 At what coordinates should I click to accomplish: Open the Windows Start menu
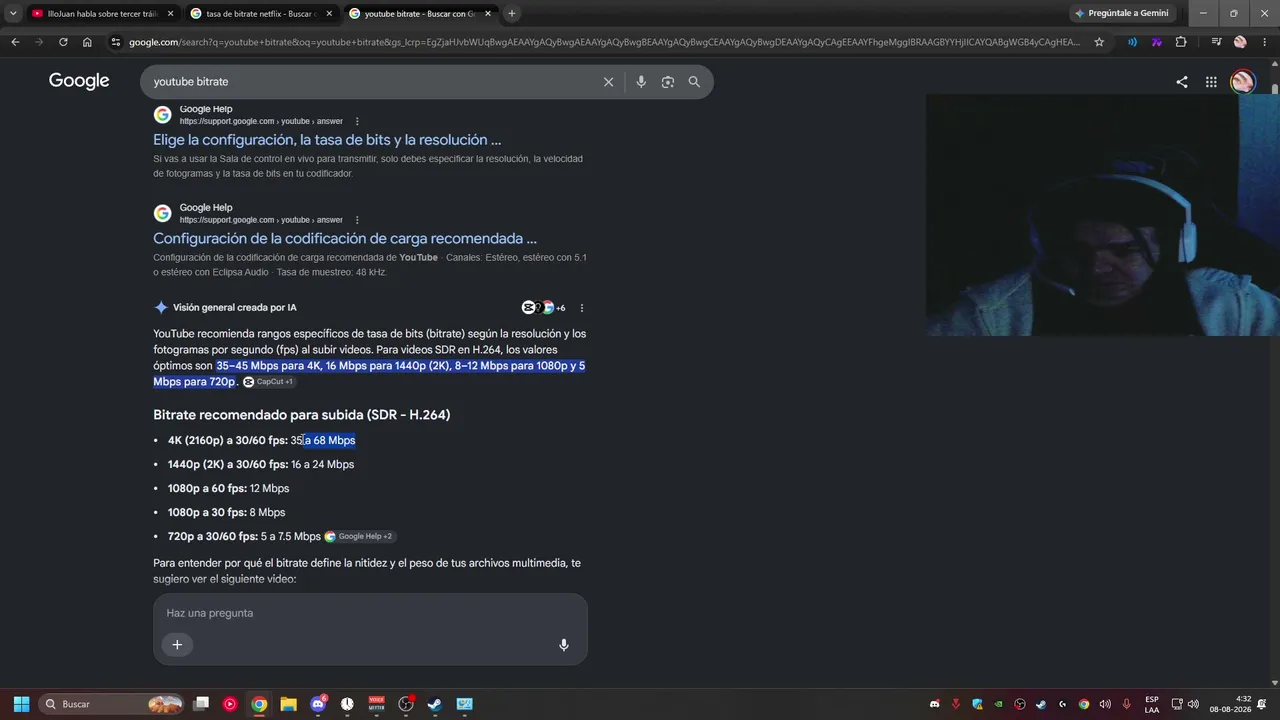(x=21, y=704)
